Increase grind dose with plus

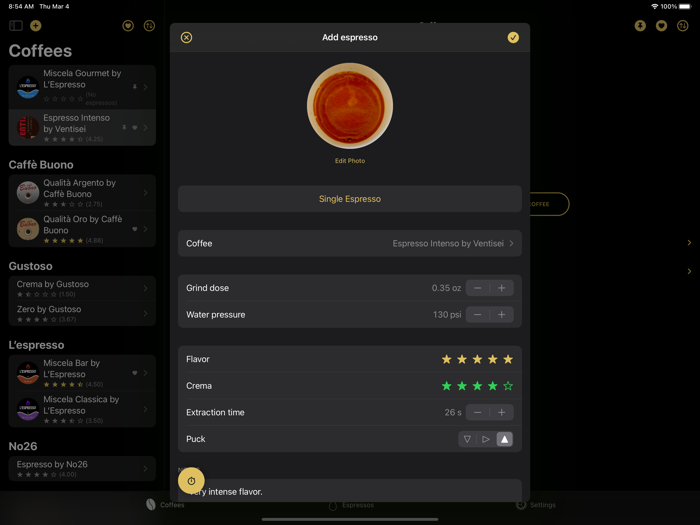[x=502, y=288]
